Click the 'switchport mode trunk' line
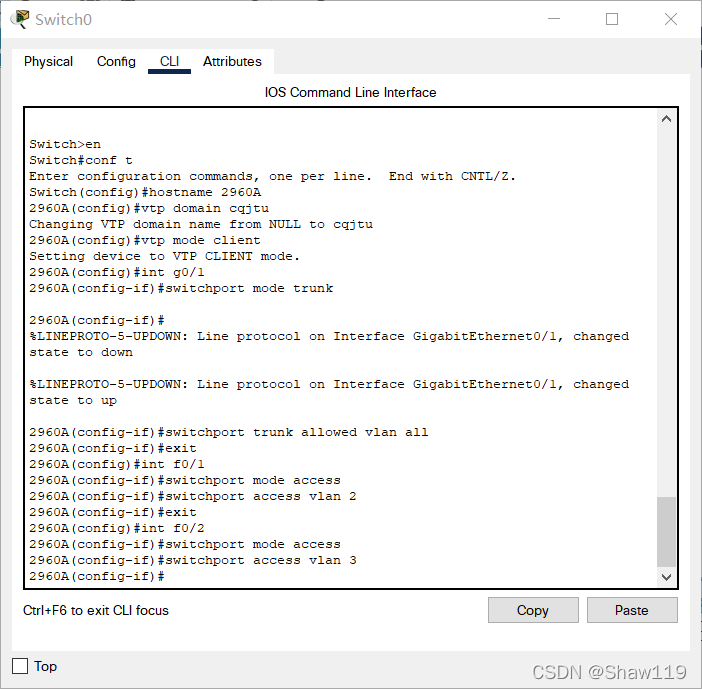The width and height of the screenshot is (702, 689). point(181,288)
